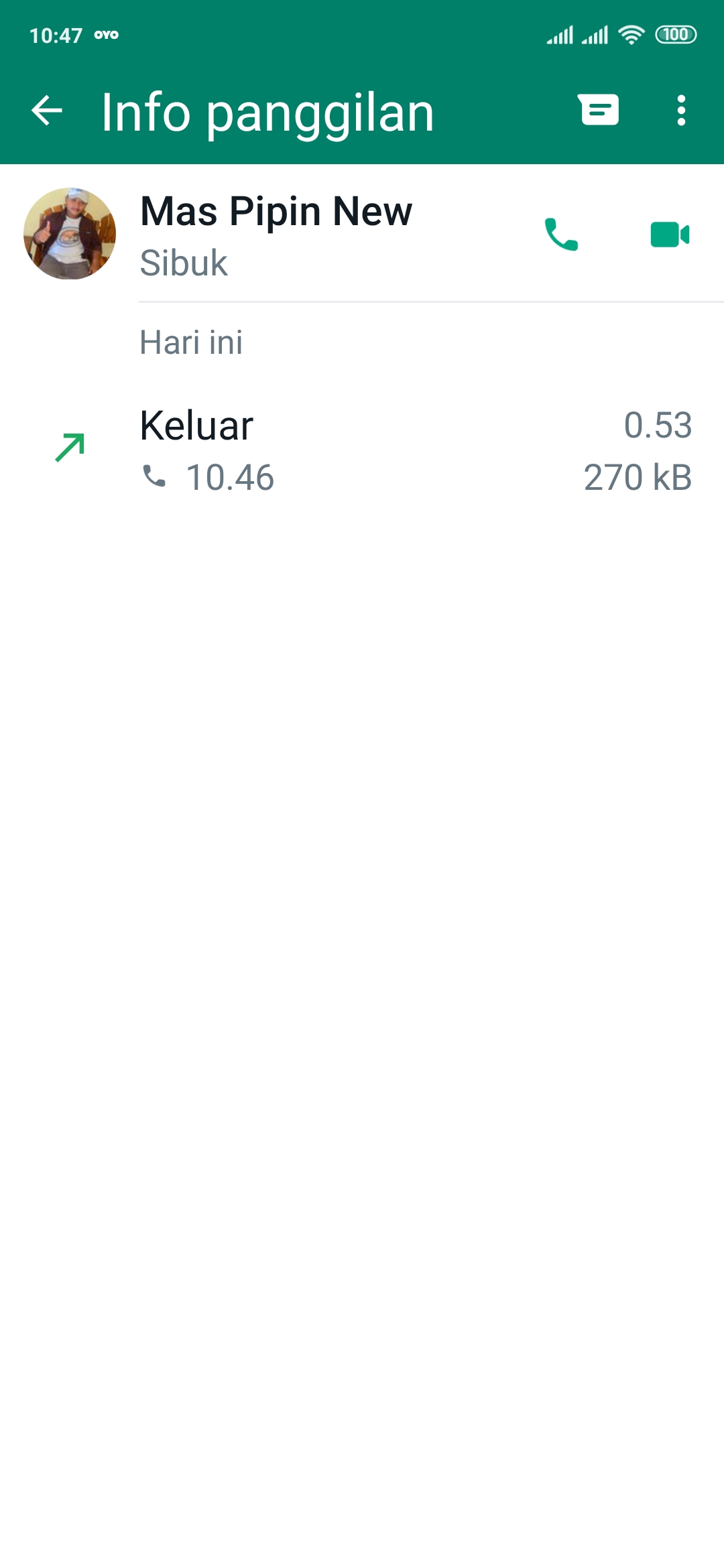The width and height of the screenshot is (724, 1568).
Task: Open chat with the message icon
Action: coord(599,110)
